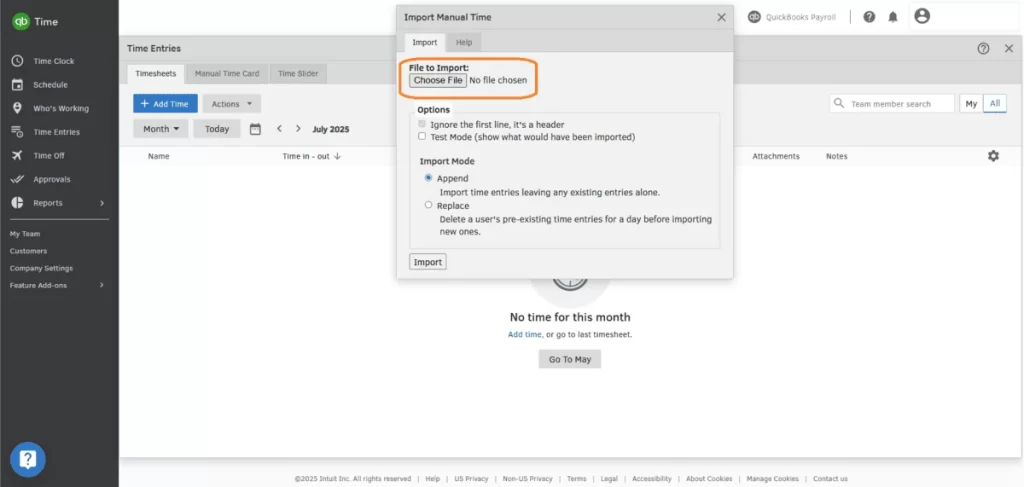Switch to the Manual Time Card tab
This screenshot has width=1024, height=487.
(227, 74)
